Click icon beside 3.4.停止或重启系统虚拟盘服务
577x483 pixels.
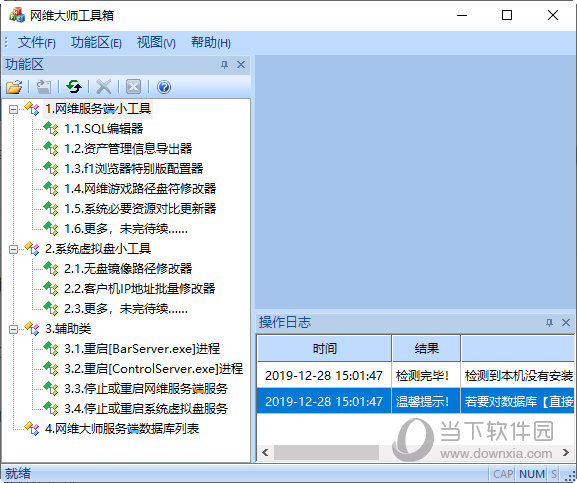[51, 408]
